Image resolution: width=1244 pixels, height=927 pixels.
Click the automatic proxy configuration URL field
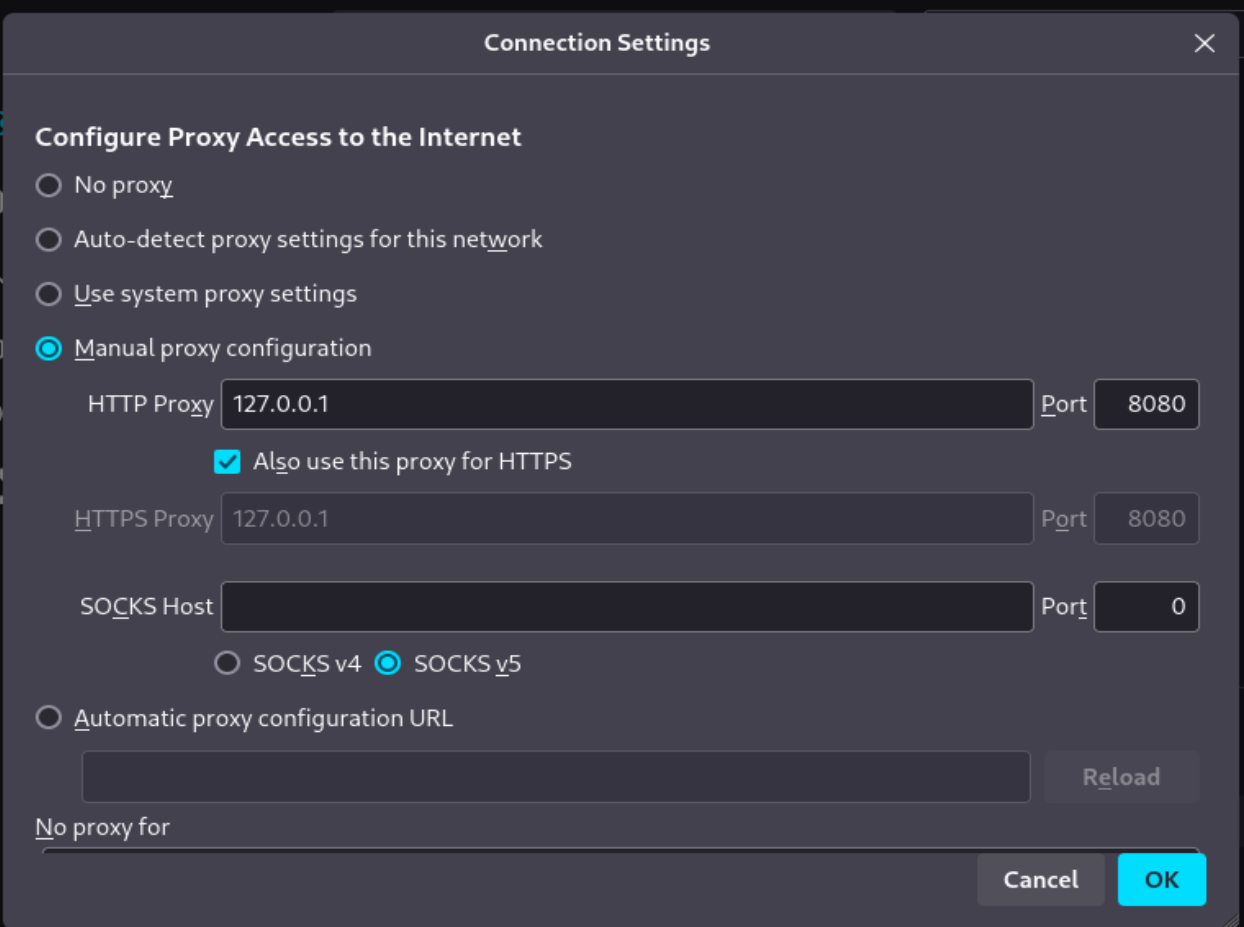pos(556,777)
